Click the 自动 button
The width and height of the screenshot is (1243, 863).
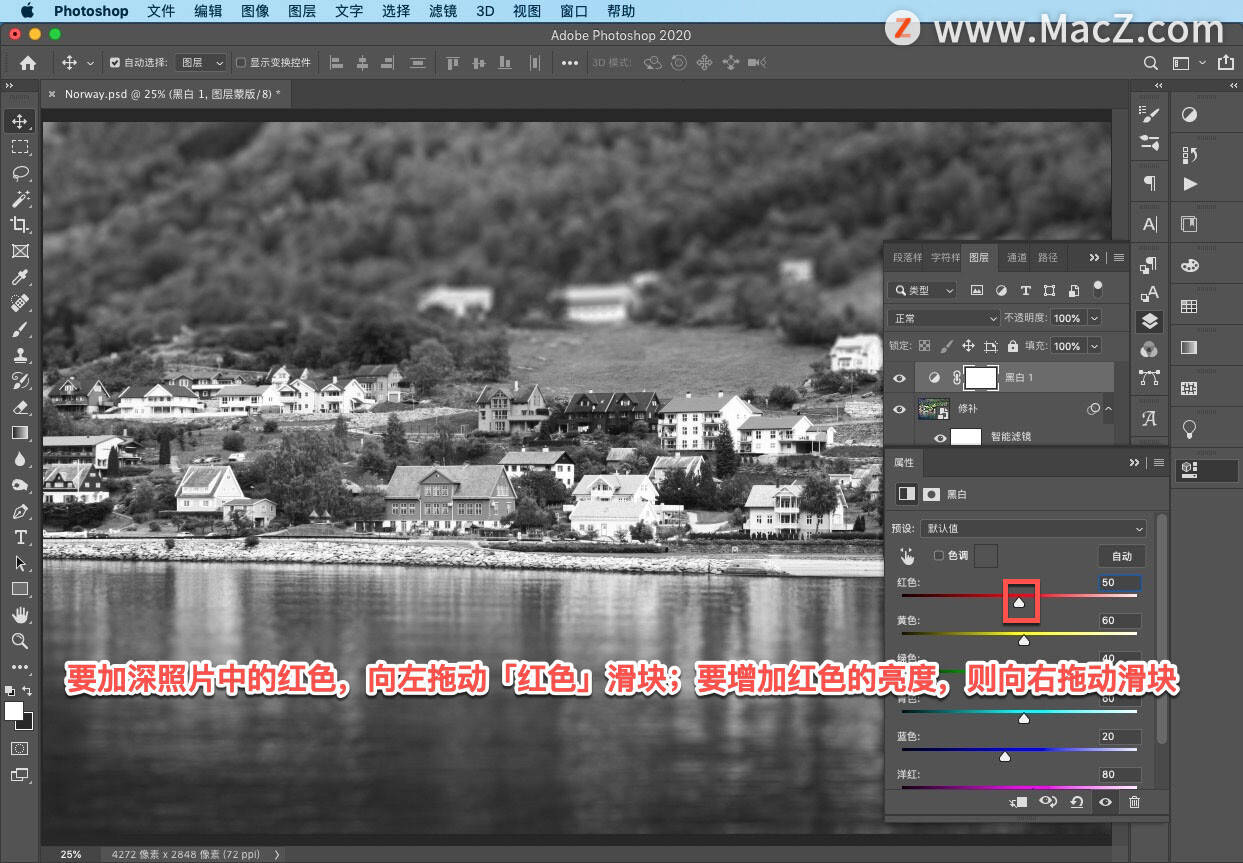1122,557
